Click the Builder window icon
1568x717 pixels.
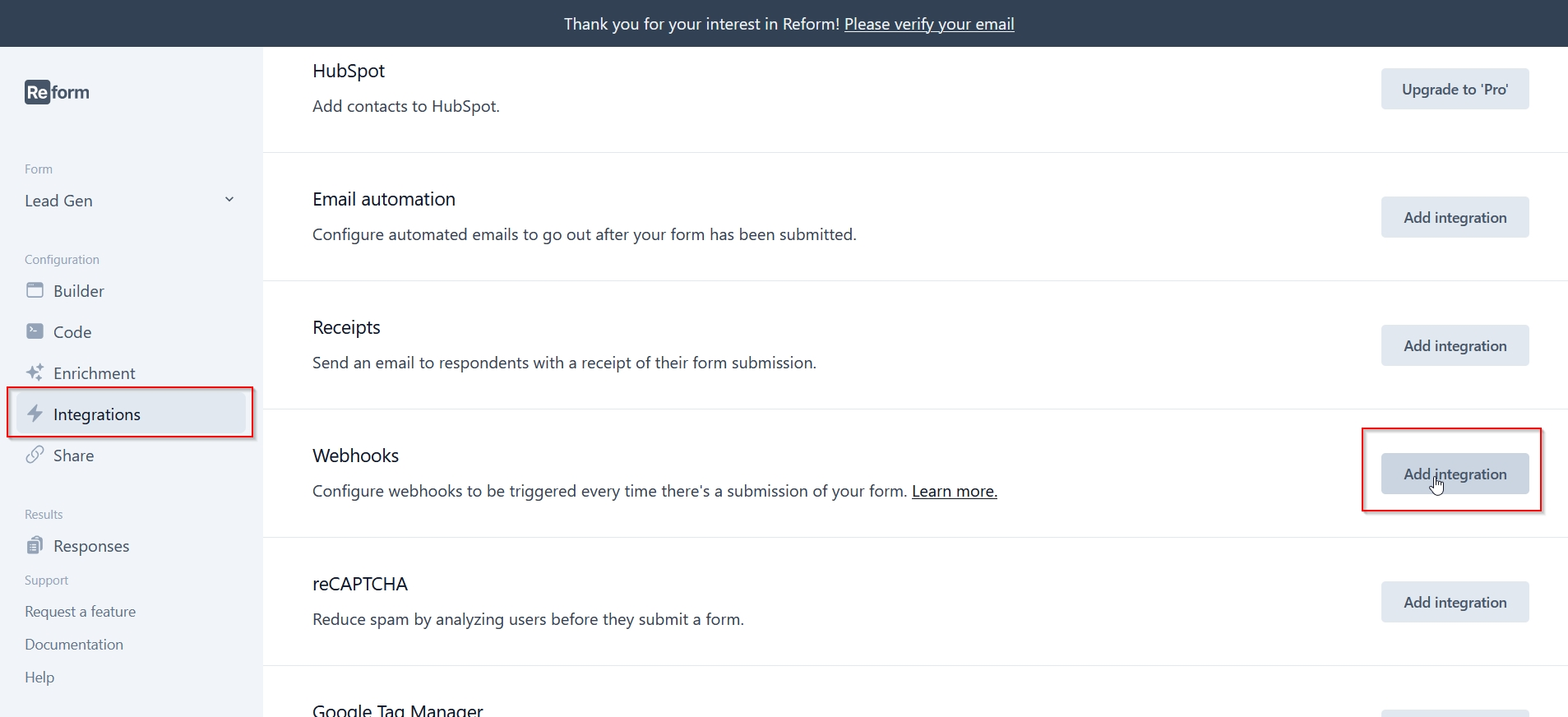point(35,290)
